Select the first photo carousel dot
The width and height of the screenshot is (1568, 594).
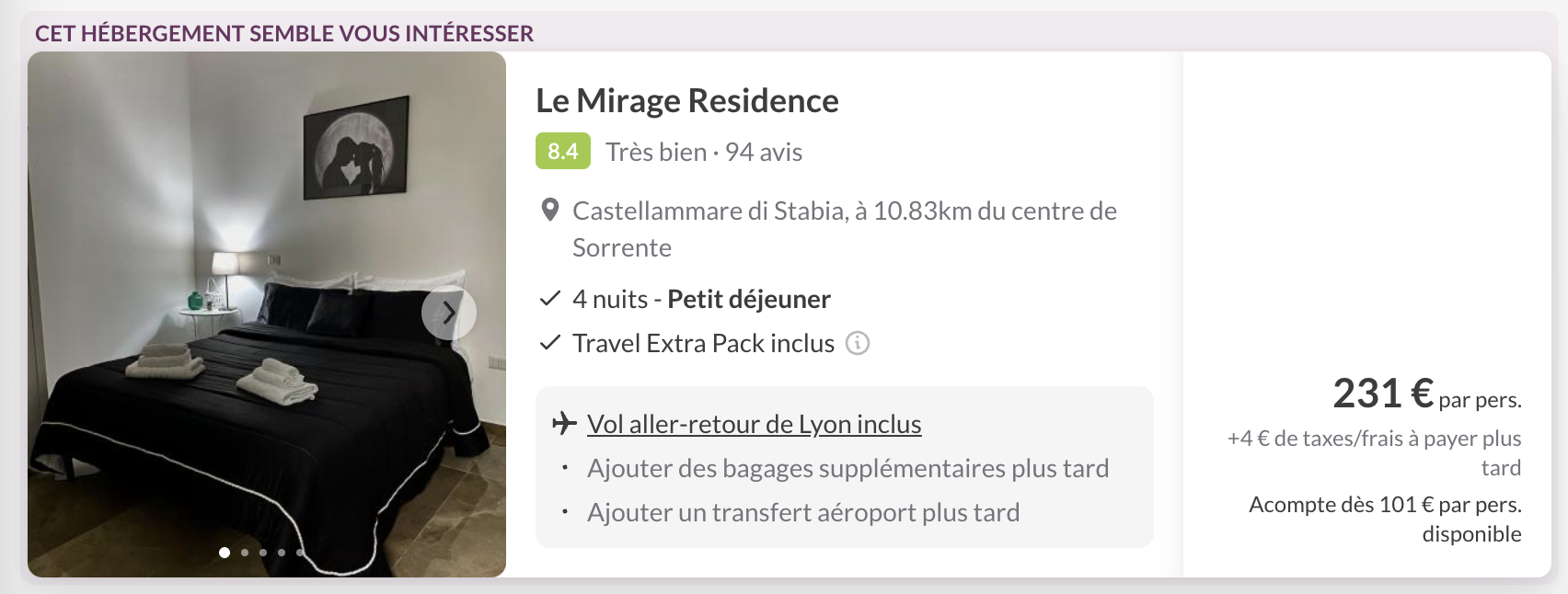coord(225,553)
